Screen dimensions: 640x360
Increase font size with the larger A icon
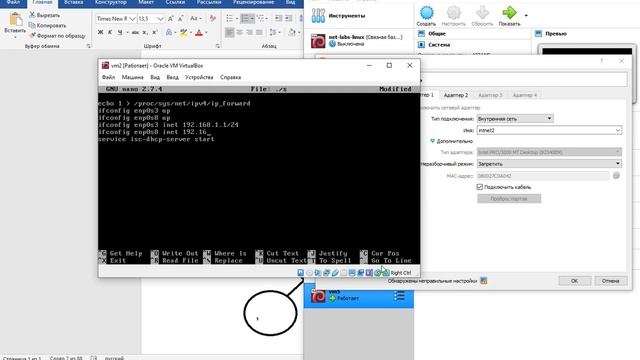click(x=171, y=19)
